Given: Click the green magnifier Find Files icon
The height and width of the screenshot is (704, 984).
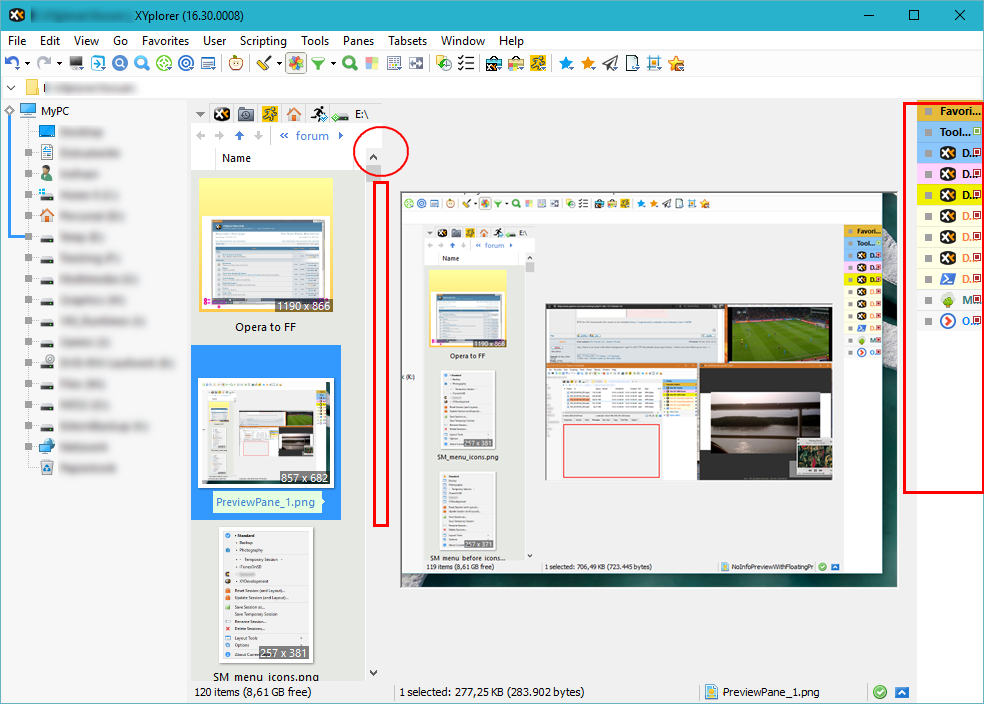Looking at the screenshot, I should [350, 63].
